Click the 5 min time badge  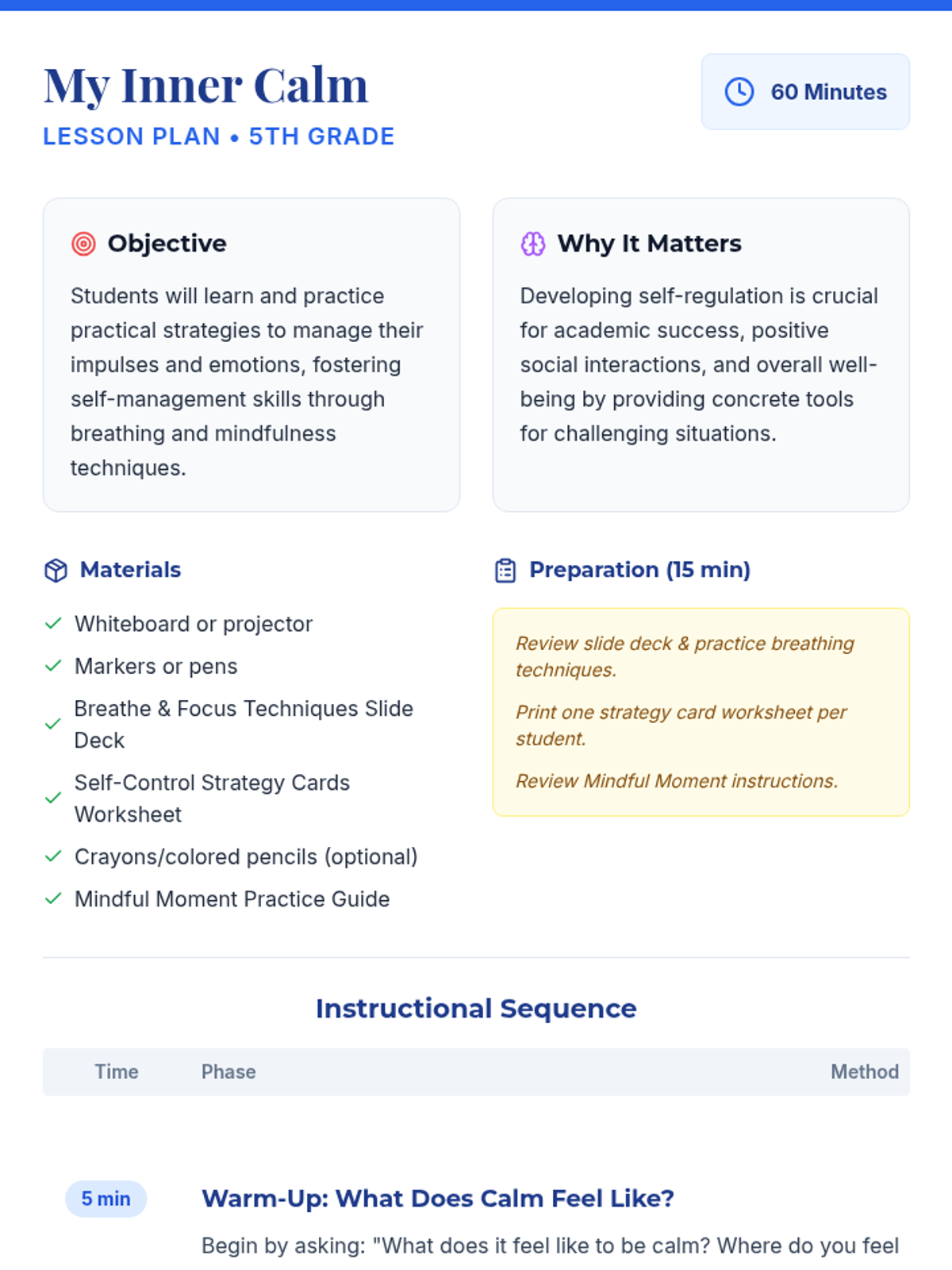(x=106, y=1199)
